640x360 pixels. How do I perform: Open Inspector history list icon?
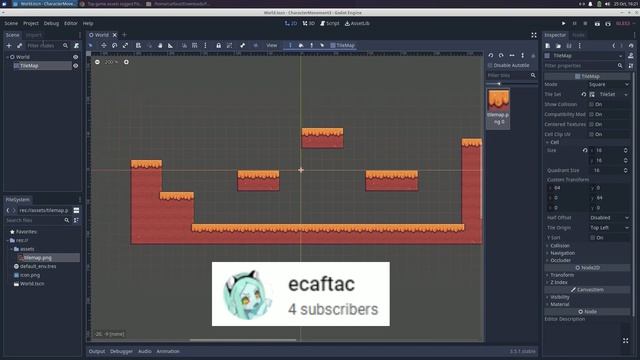click(631, 46)
